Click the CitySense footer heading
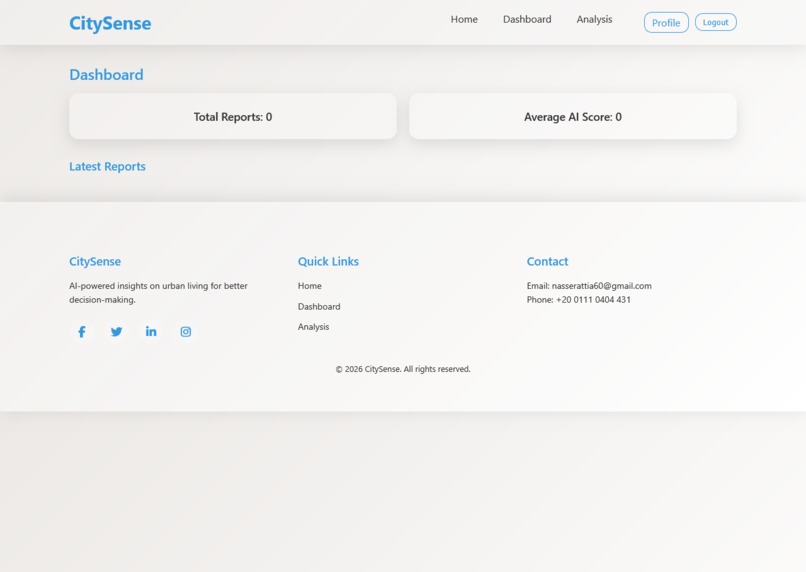Screen dimensions: 806x572 click(95, 262)
